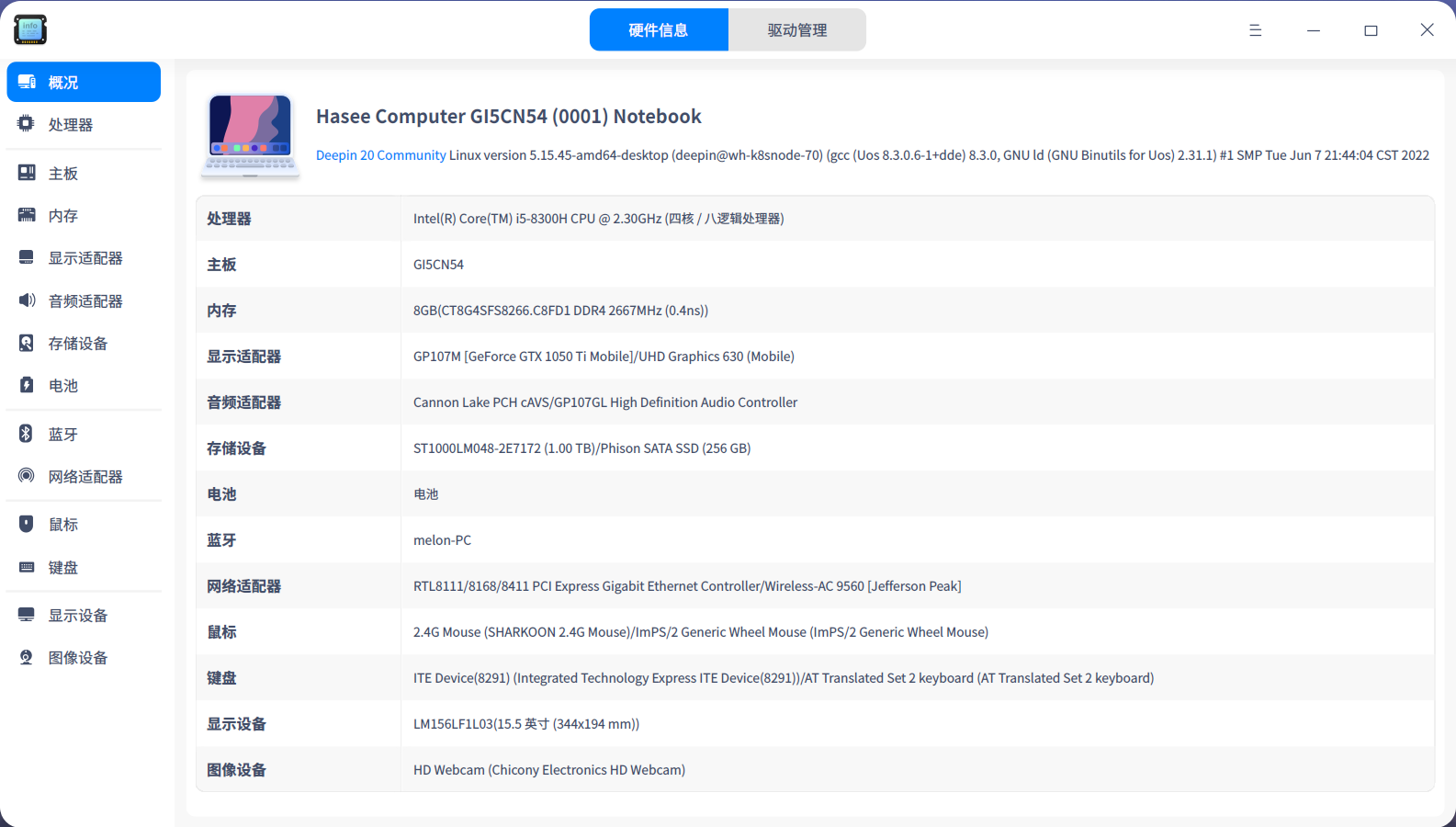Click the 8GB DDR4 2667MHz memory value

(x=560, y=311)
